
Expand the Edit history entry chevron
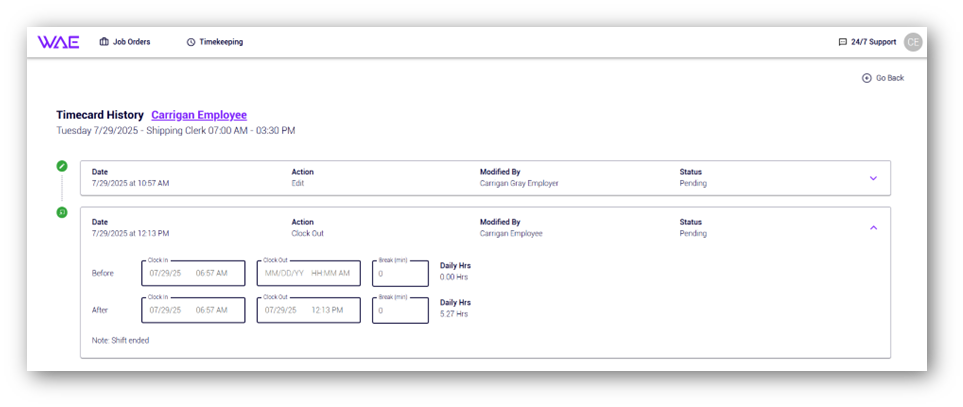click(873, 178)
